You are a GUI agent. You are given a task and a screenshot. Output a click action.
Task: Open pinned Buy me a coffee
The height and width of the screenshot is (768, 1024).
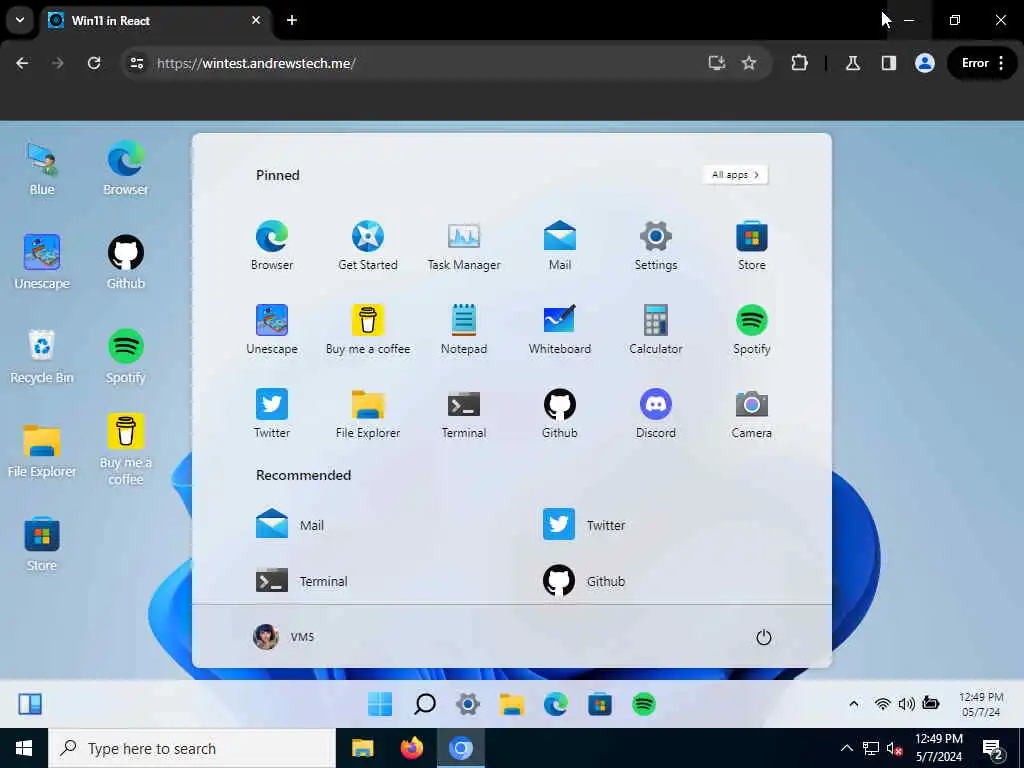(368, 330)
